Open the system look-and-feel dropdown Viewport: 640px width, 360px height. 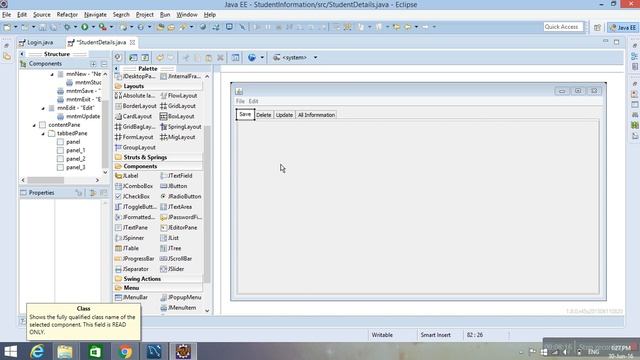[x=315, y=58]
